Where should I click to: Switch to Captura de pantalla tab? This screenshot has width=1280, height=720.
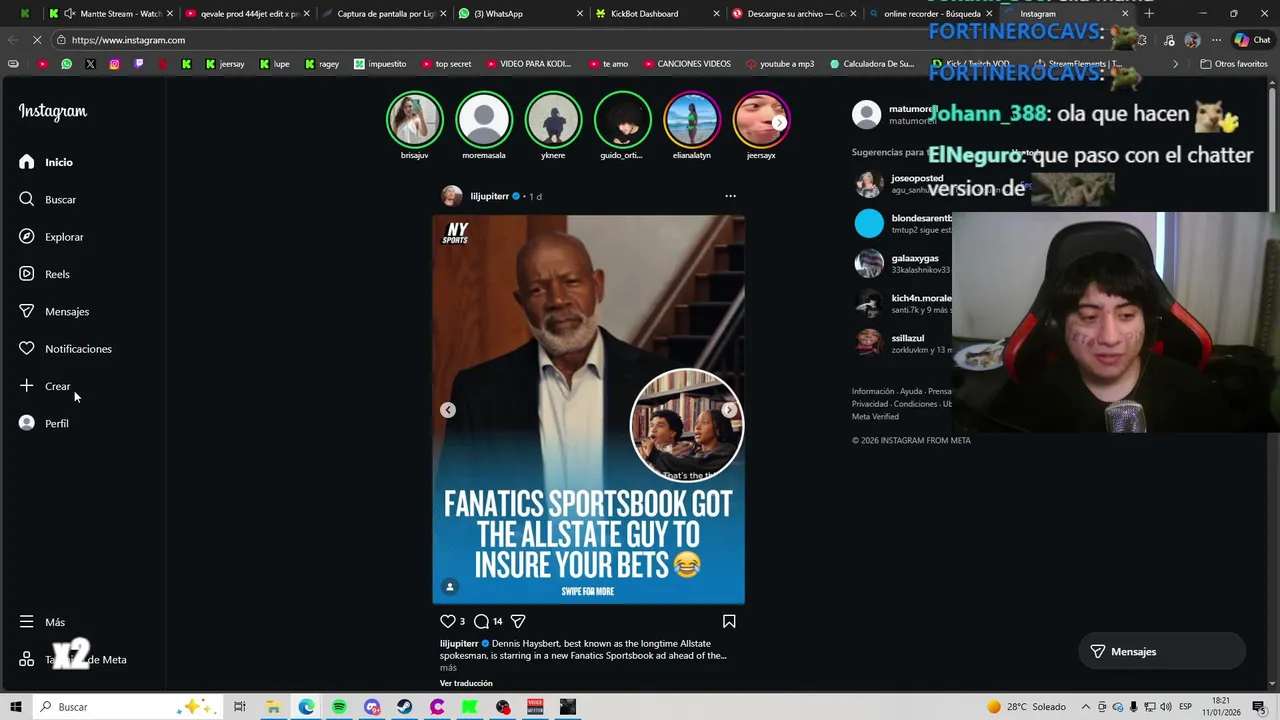(x=384, y=14)
